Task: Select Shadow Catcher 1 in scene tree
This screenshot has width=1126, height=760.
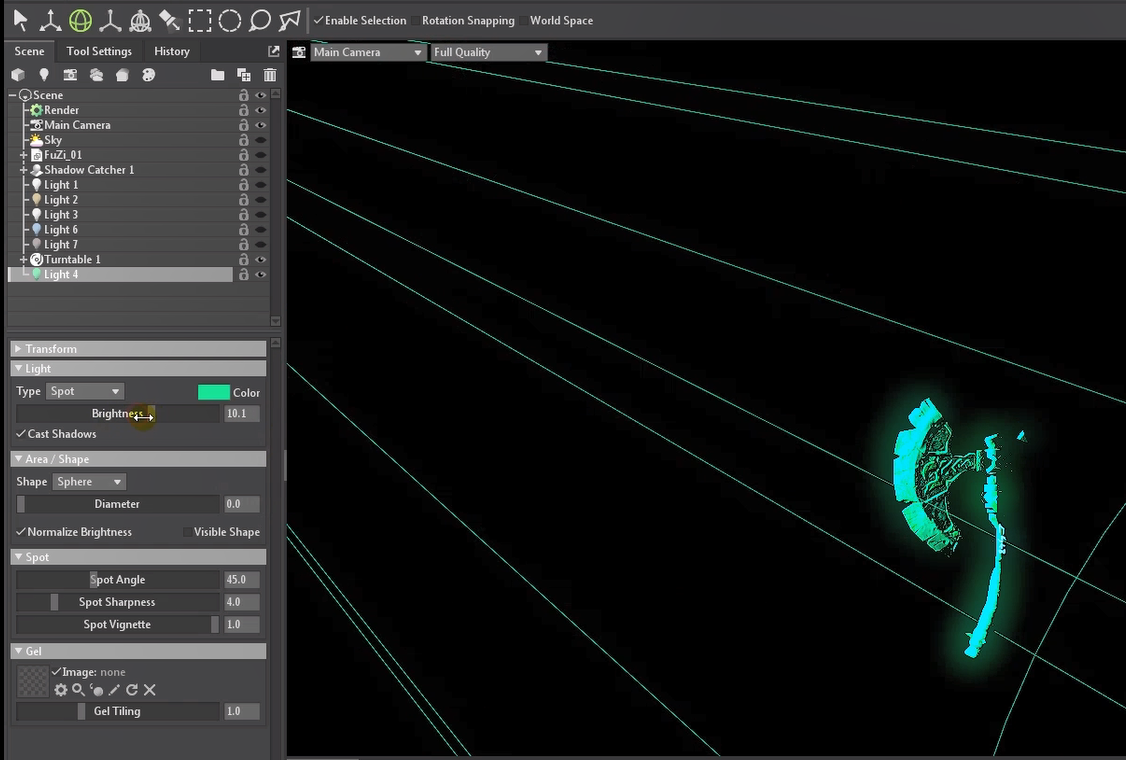Action: click(88, 170)
